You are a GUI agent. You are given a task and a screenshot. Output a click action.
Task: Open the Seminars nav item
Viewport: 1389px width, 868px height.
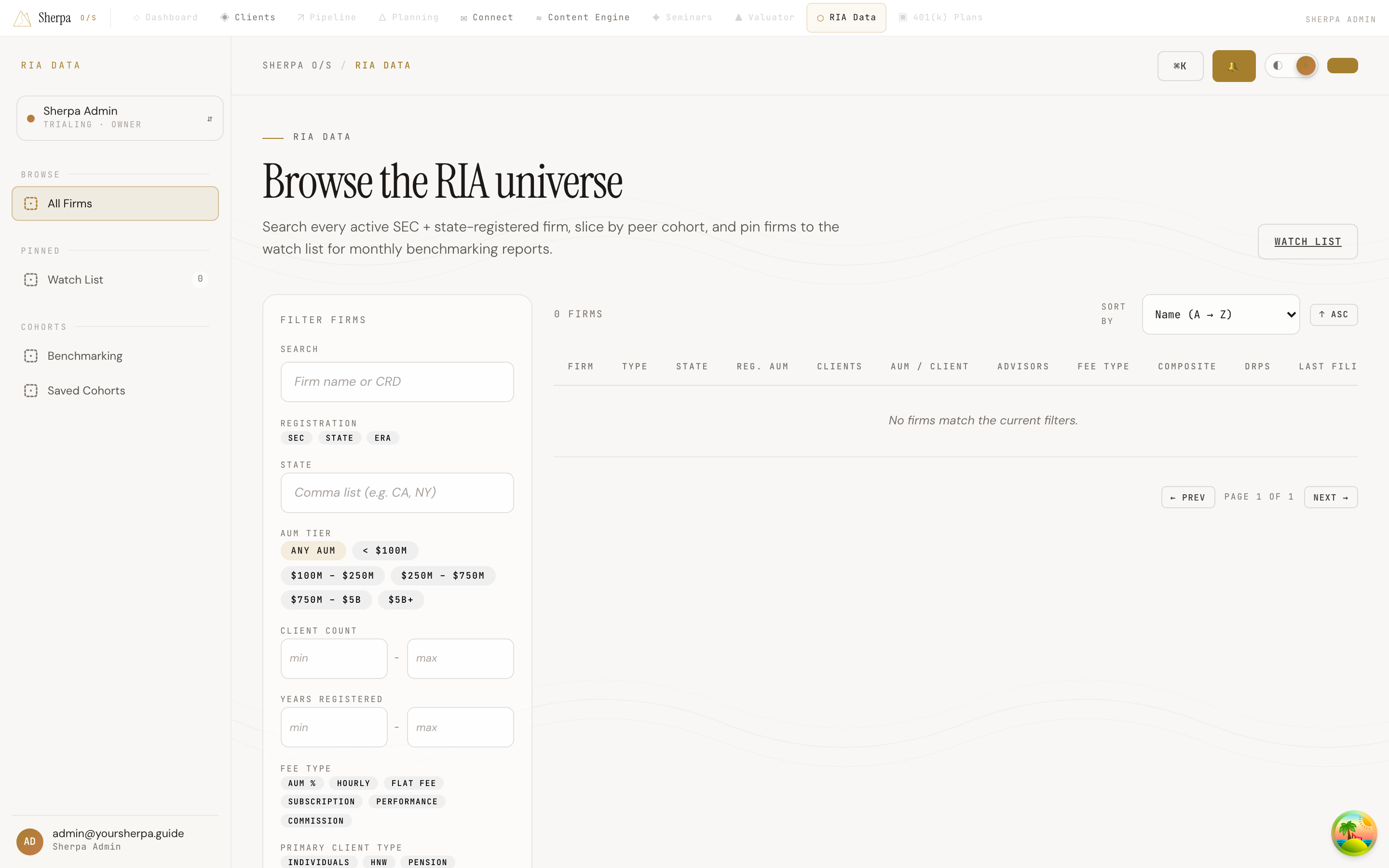pyautogui.click(x=682, y=17)
